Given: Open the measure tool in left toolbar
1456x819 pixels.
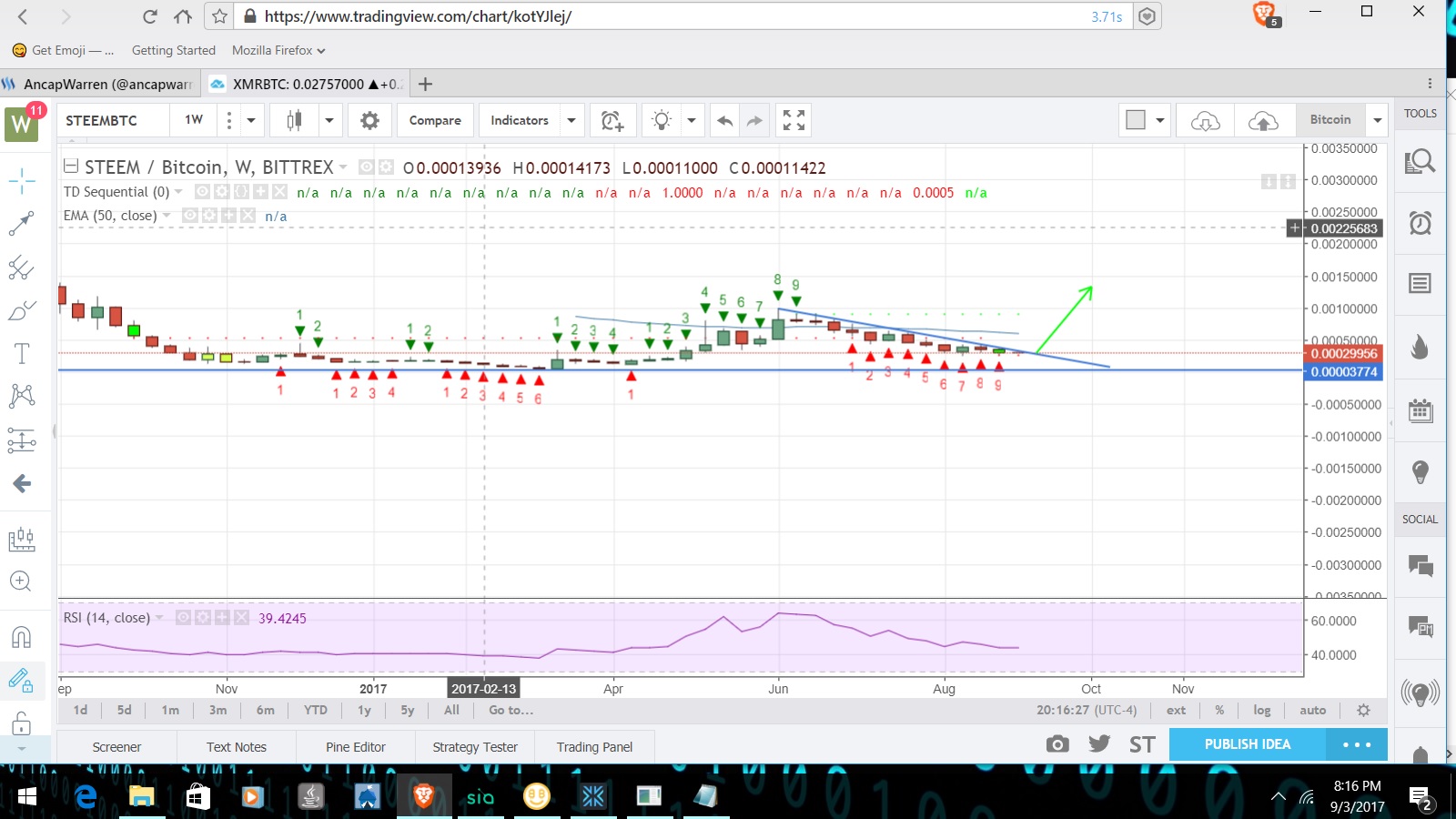Looking at the screenshot, I should [x=22, y=539].
